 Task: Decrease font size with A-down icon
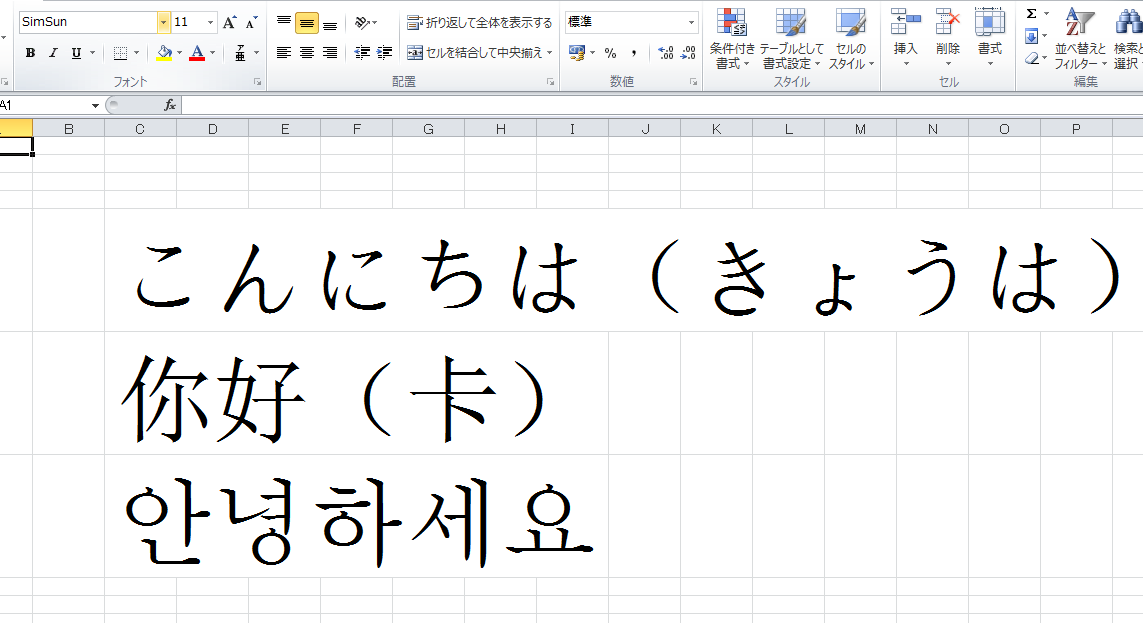click(251, 23)
